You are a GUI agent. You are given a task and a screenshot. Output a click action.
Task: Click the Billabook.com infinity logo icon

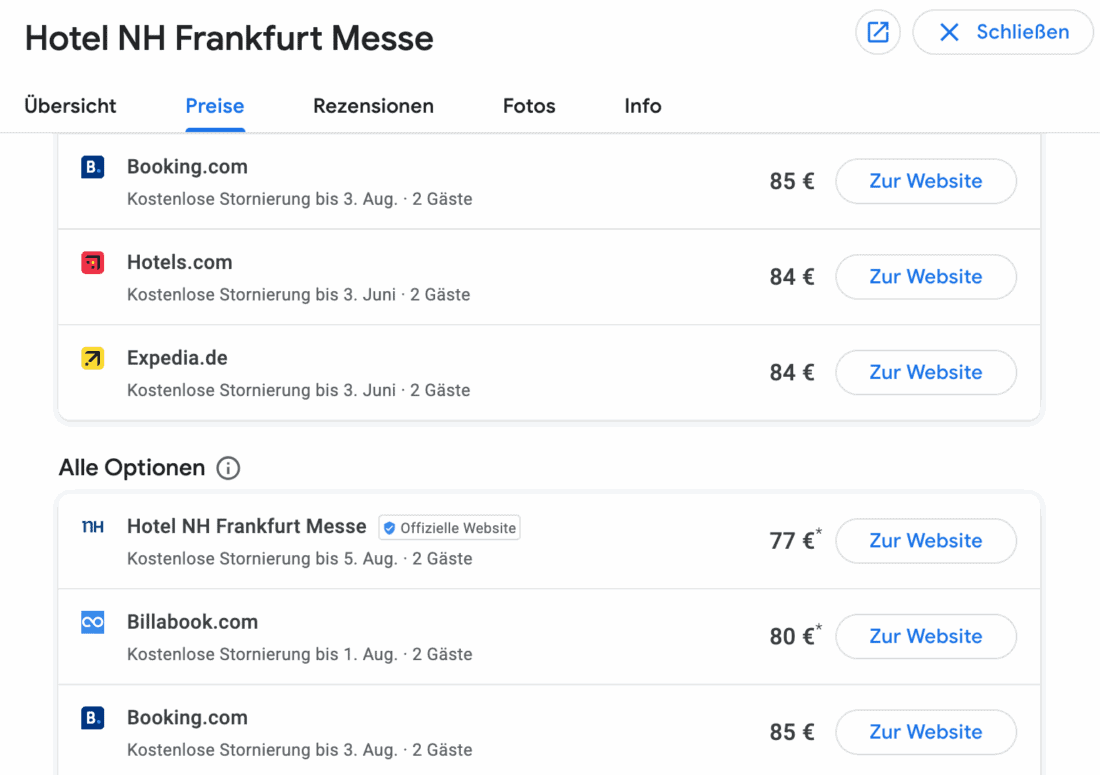tap(93, 623)
